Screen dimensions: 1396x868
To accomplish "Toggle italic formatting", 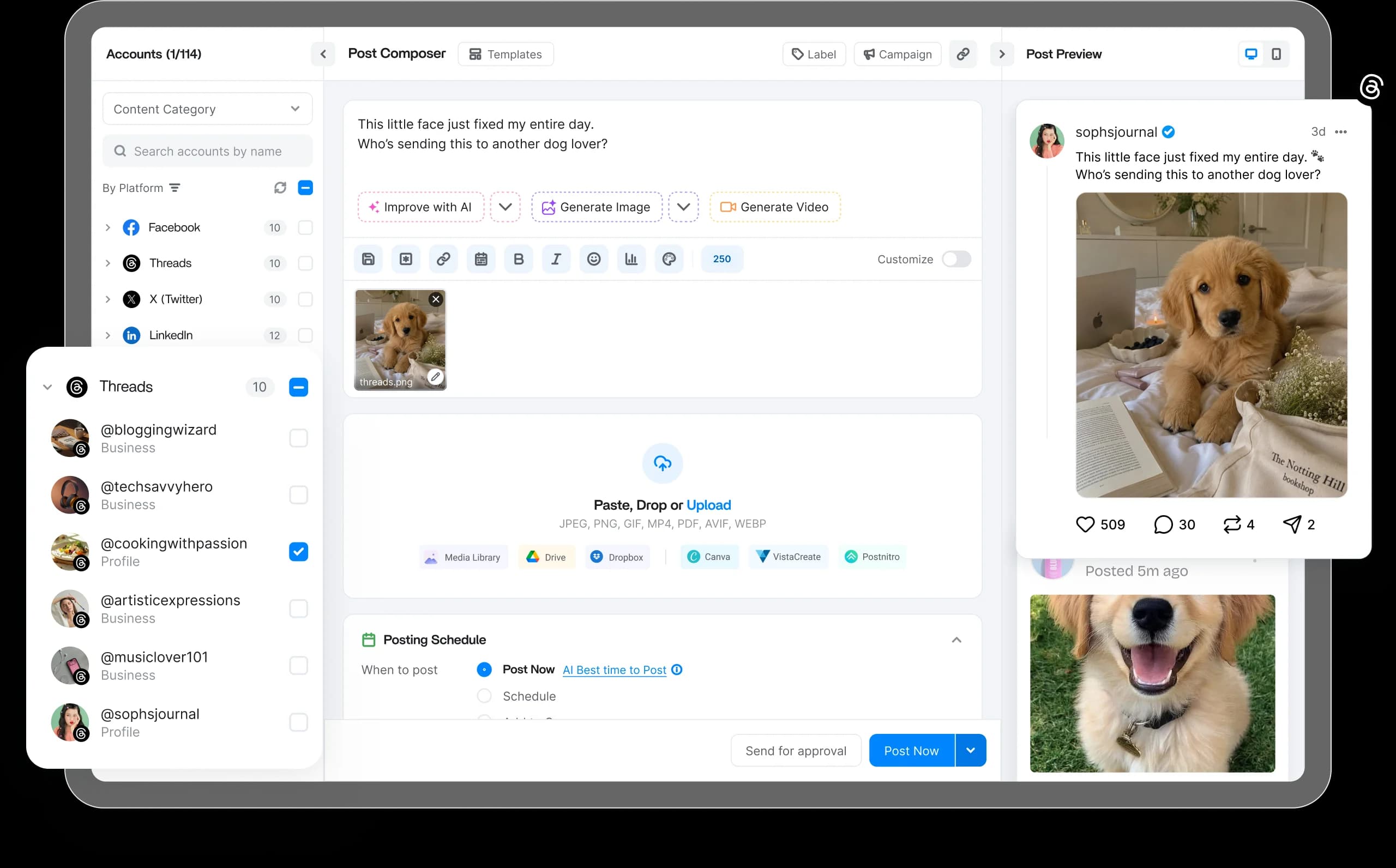I will [556, 259].
